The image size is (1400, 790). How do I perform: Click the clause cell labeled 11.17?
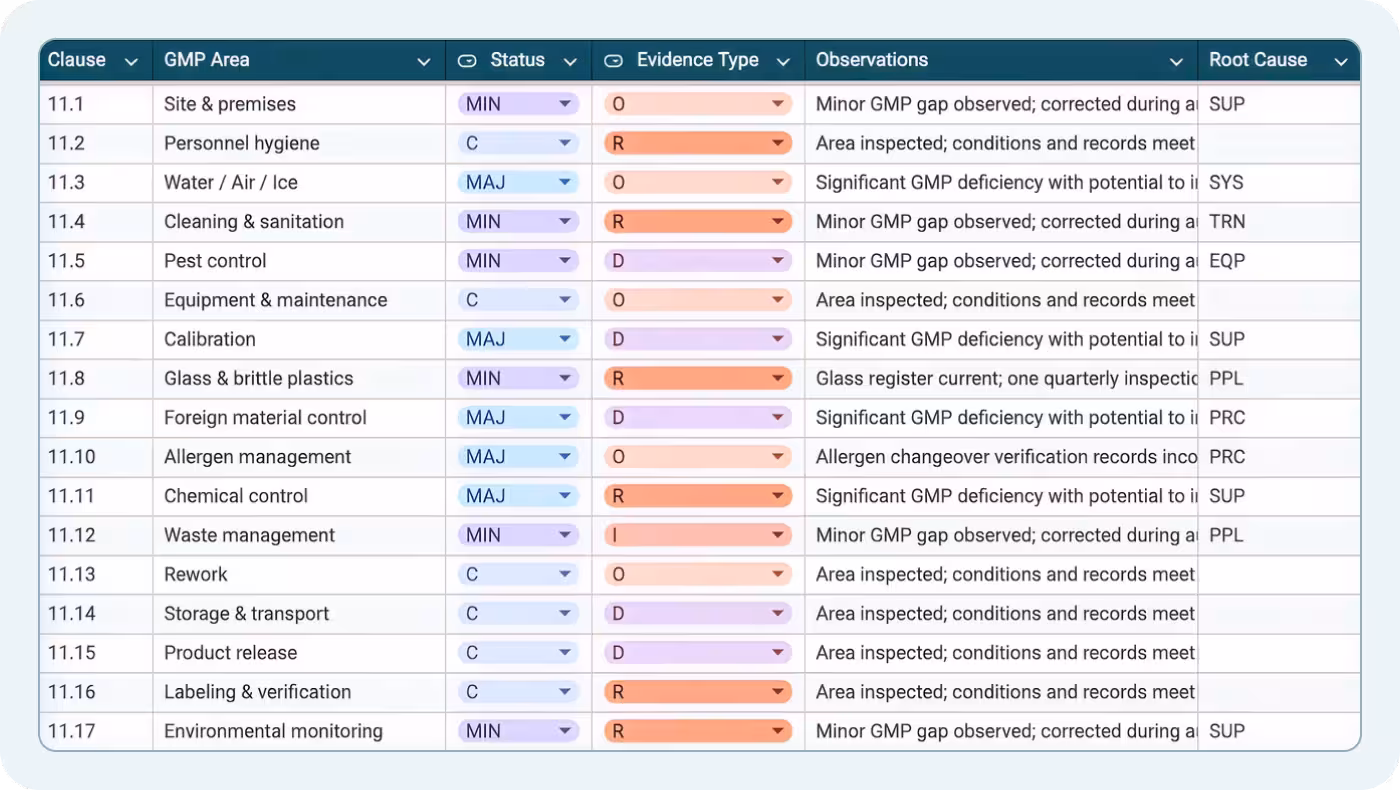click(95, 730)
